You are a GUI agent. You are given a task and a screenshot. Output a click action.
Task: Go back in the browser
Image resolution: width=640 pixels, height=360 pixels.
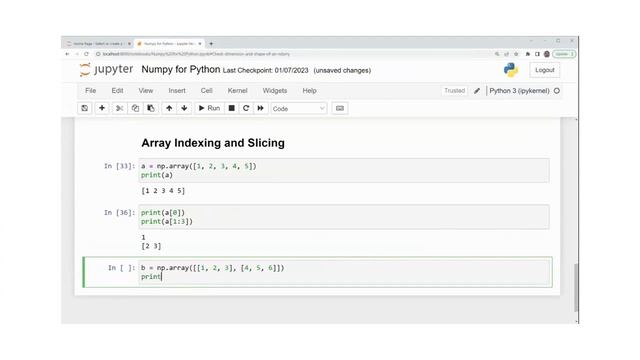coord(67,54)
